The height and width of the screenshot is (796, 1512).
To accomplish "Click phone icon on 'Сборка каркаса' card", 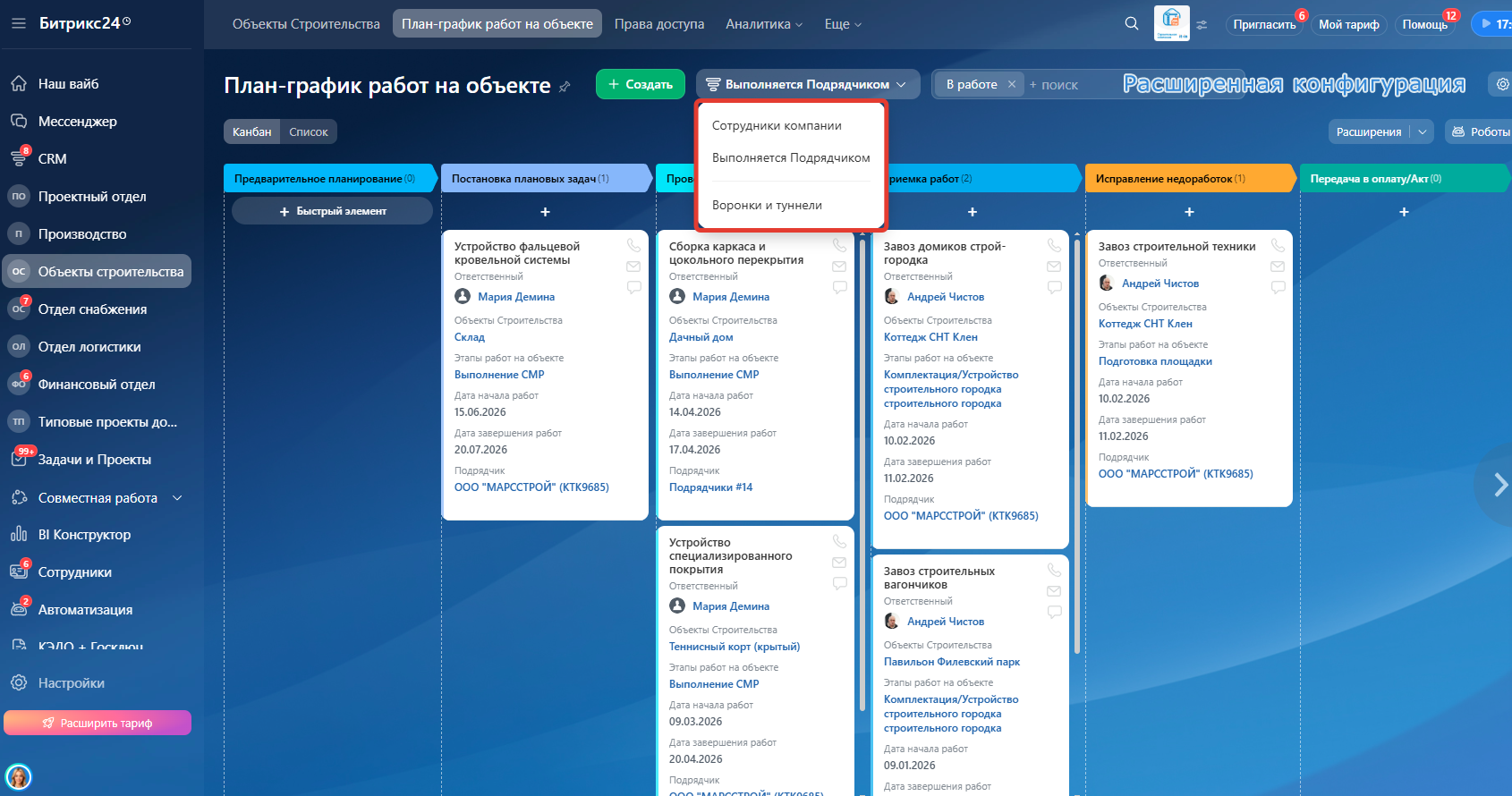I will pyautogui.click(x=839, y=245).
